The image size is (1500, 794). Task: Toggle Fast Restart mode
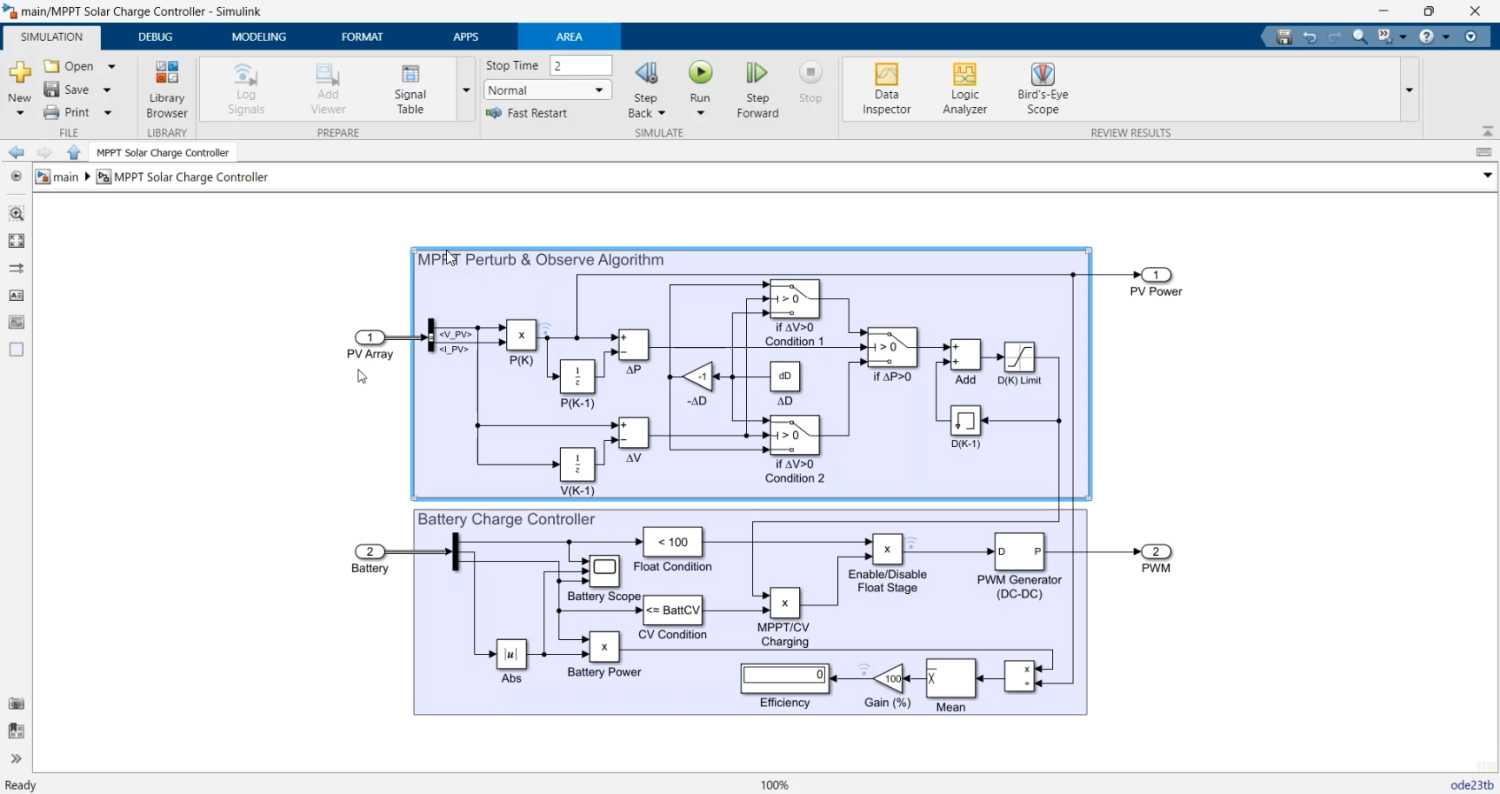(x=527, y=113)
